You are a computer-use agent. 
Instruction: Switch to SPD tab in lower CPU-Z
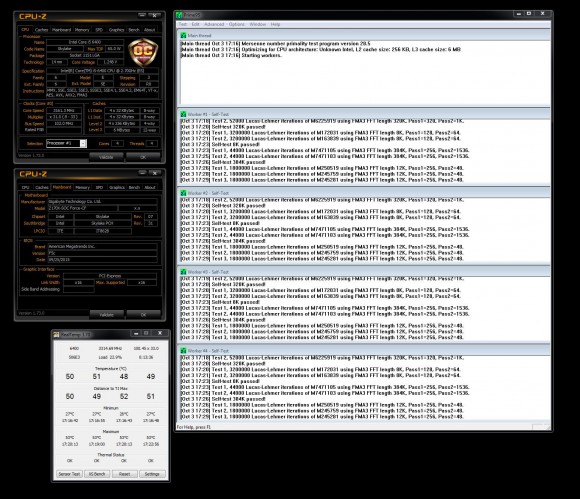[x=100, y=188]
